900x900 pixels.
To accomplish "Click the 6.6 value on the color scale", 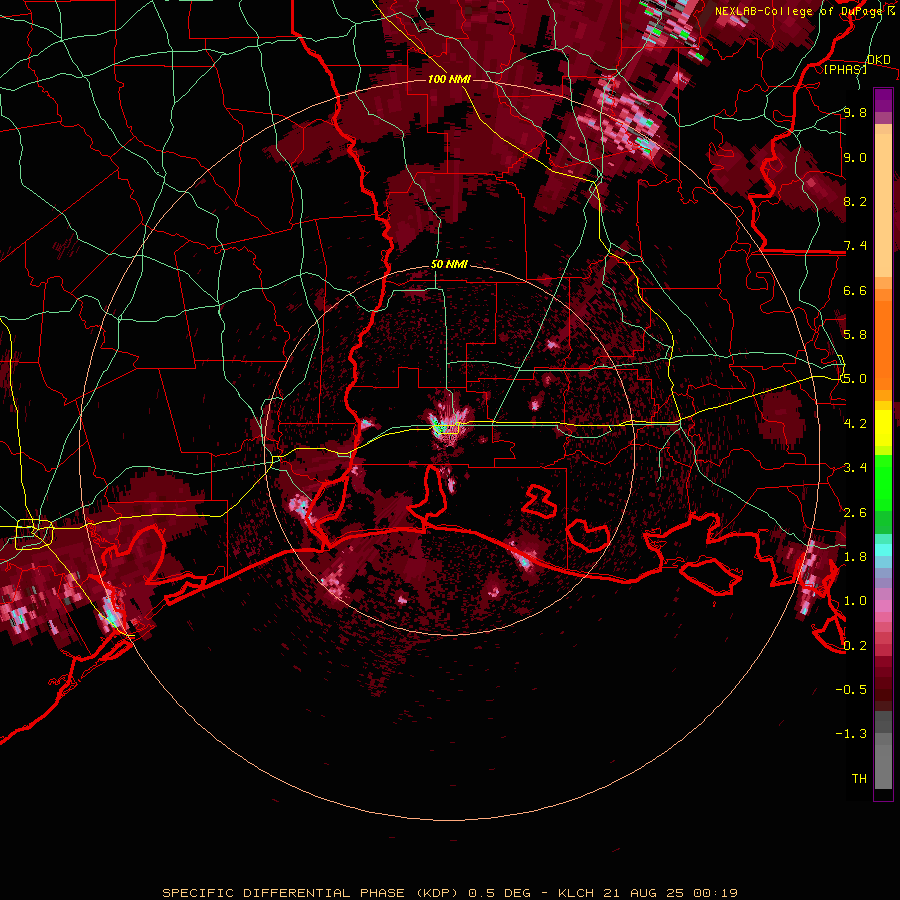I will point(855,290).
